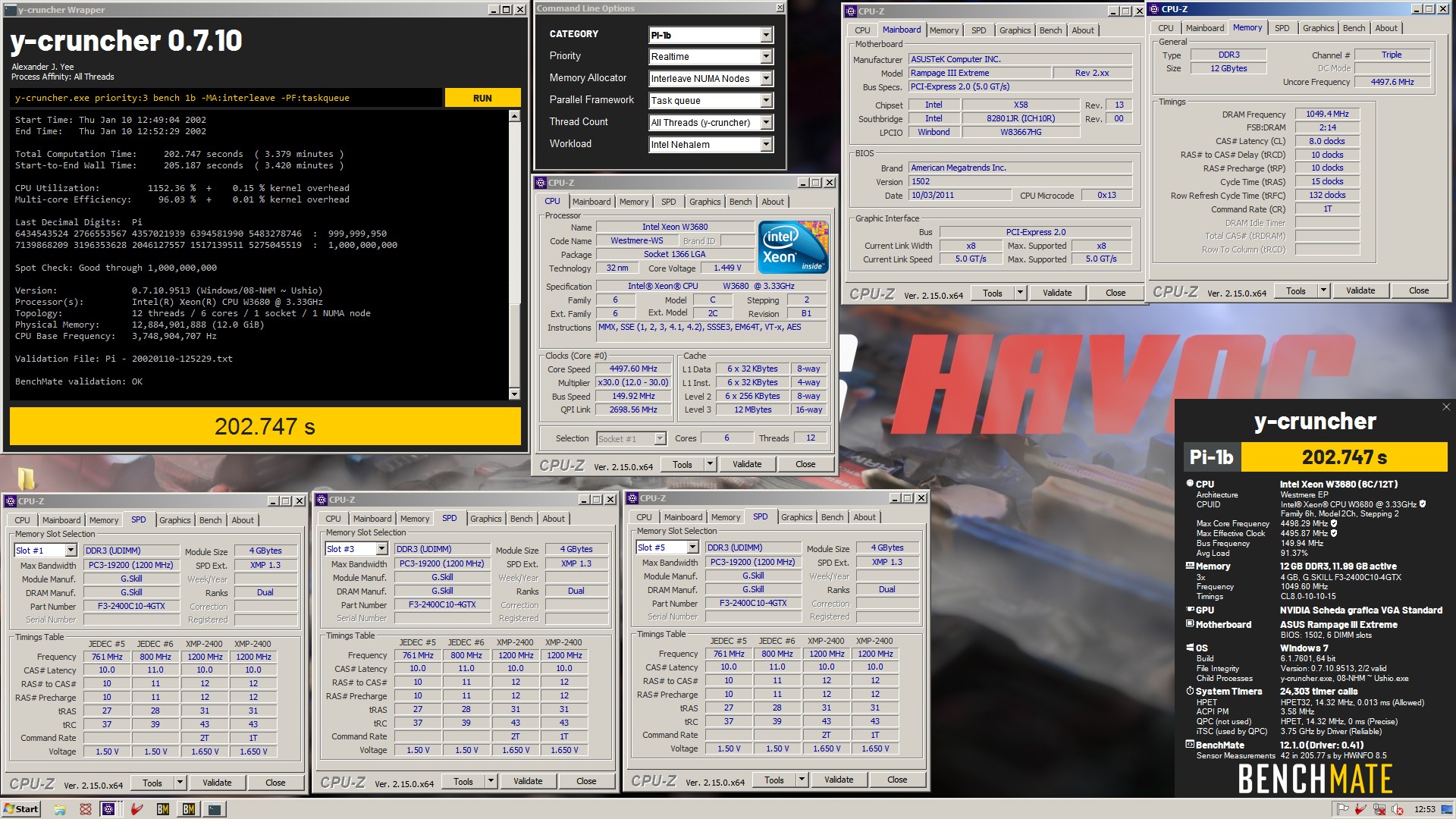This screenshot has width=1456, height=819.
Task: Click Tools in the Slot #1 SPD window
Action: (152, 783)
